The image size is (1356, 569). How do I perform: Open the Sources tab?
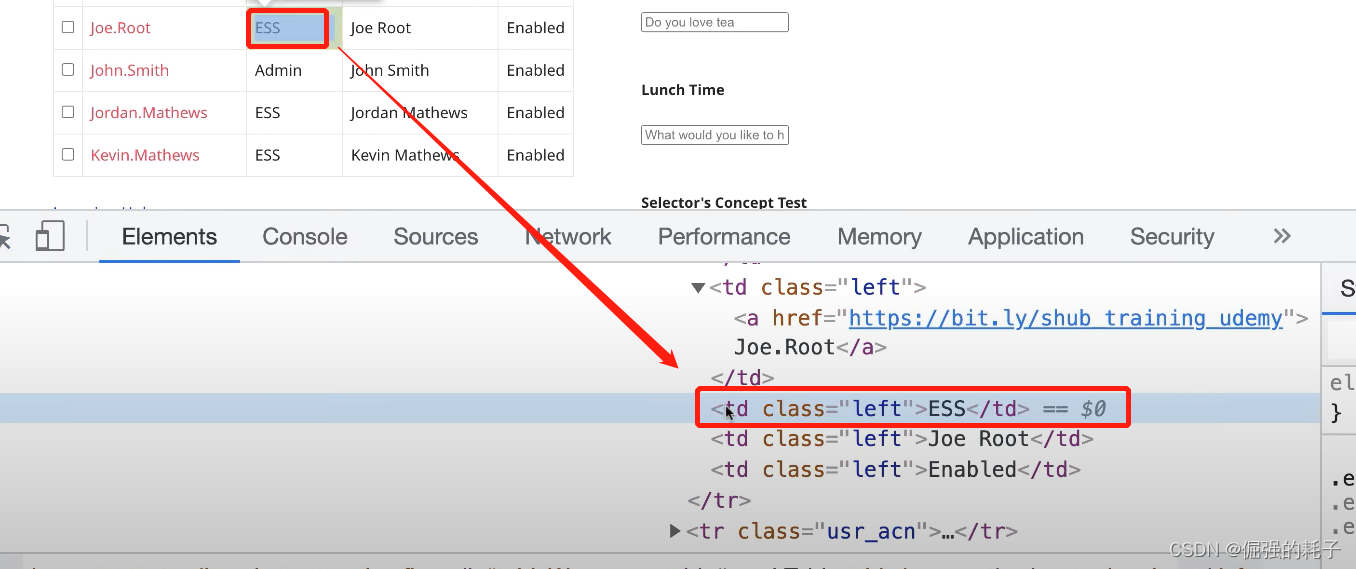(x=436, y=237)
